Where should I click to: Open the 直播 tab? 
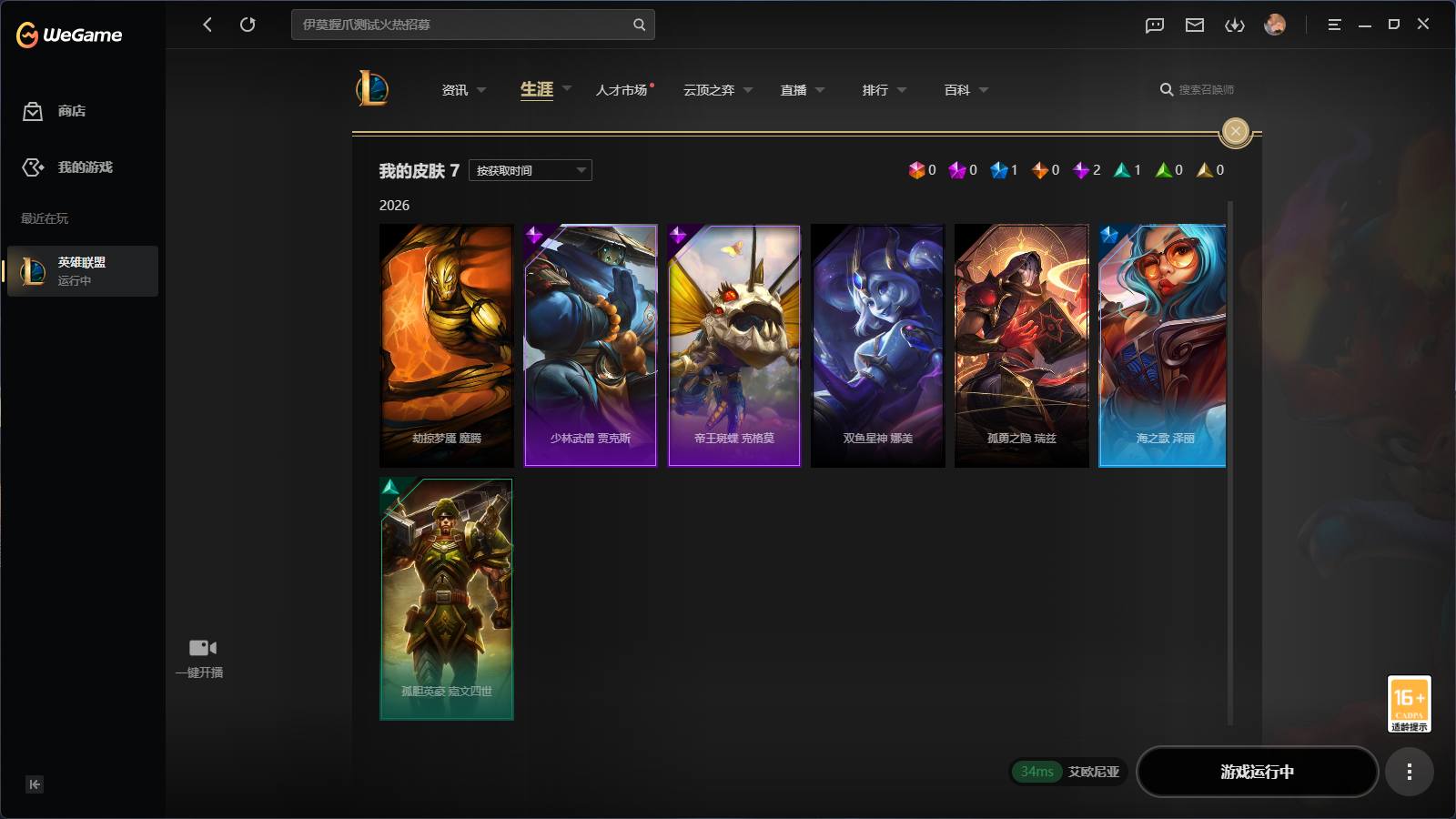[794, 90]
